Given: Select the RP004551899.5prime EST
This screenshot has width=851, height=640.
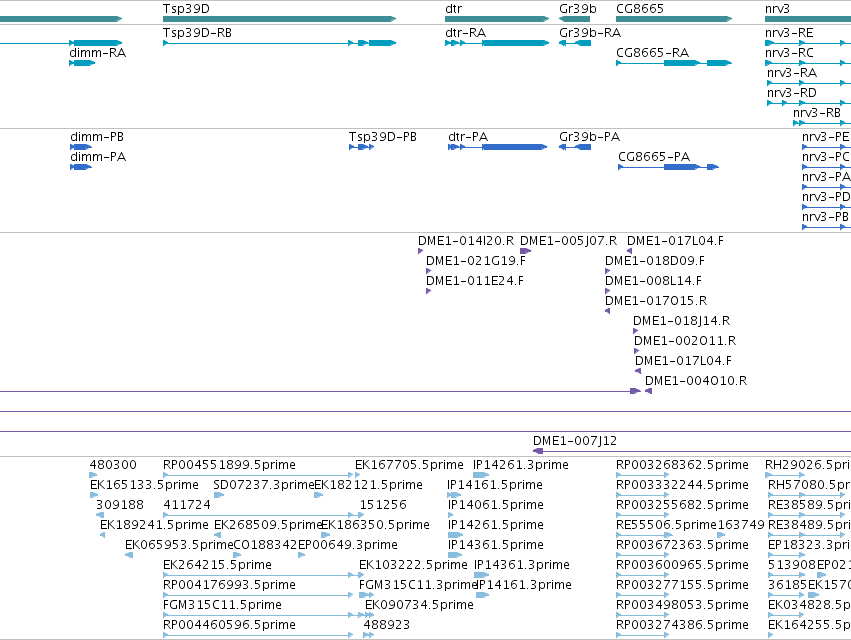Looking at the screenshot, I should pos(229,465).
